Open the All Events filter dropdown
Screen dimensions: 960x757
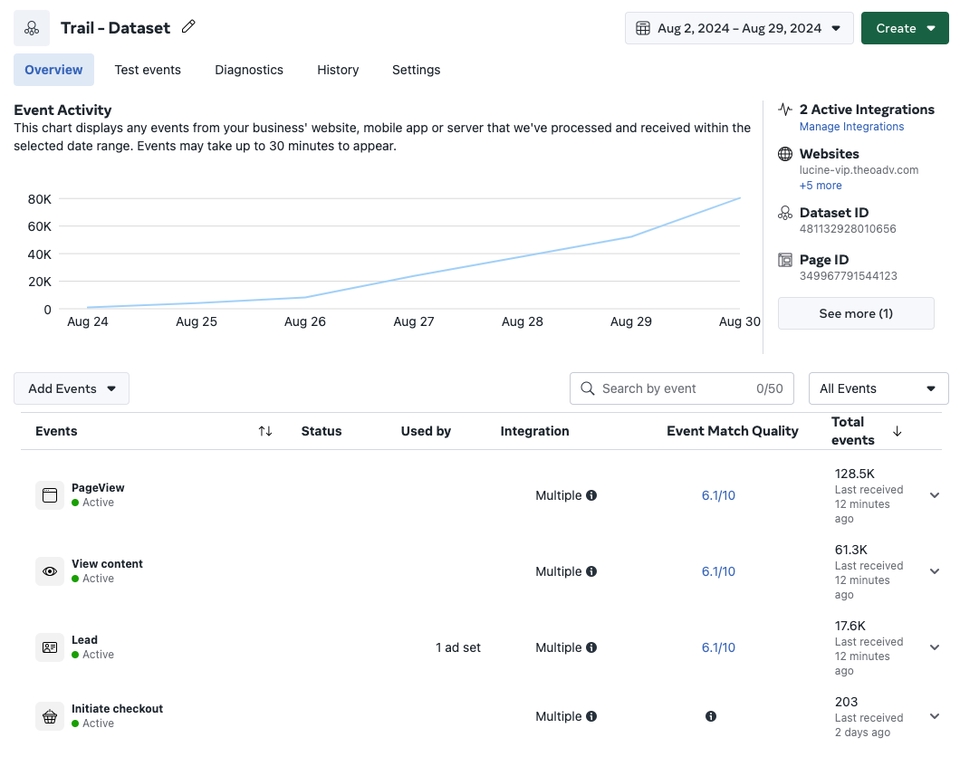(x=878, y=388)
